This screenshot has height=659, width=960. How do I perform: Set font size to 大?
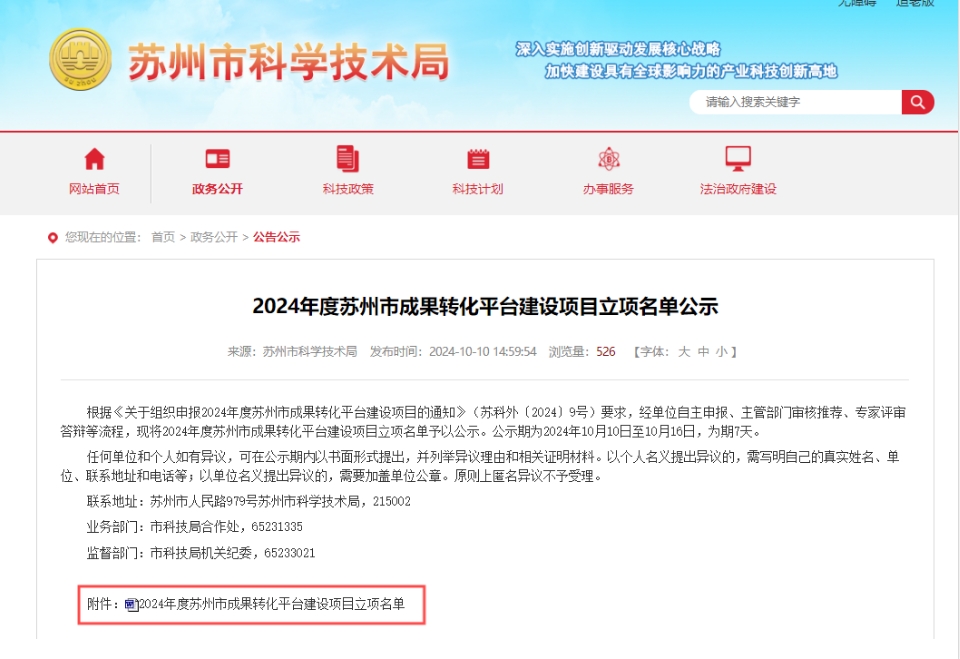coord(684,352)
